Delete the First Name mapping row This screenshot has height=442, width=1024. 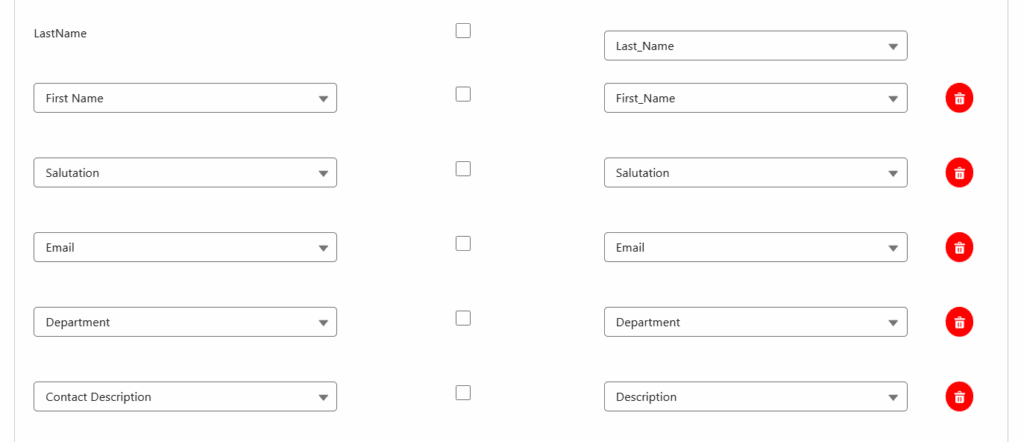point(959,98)
